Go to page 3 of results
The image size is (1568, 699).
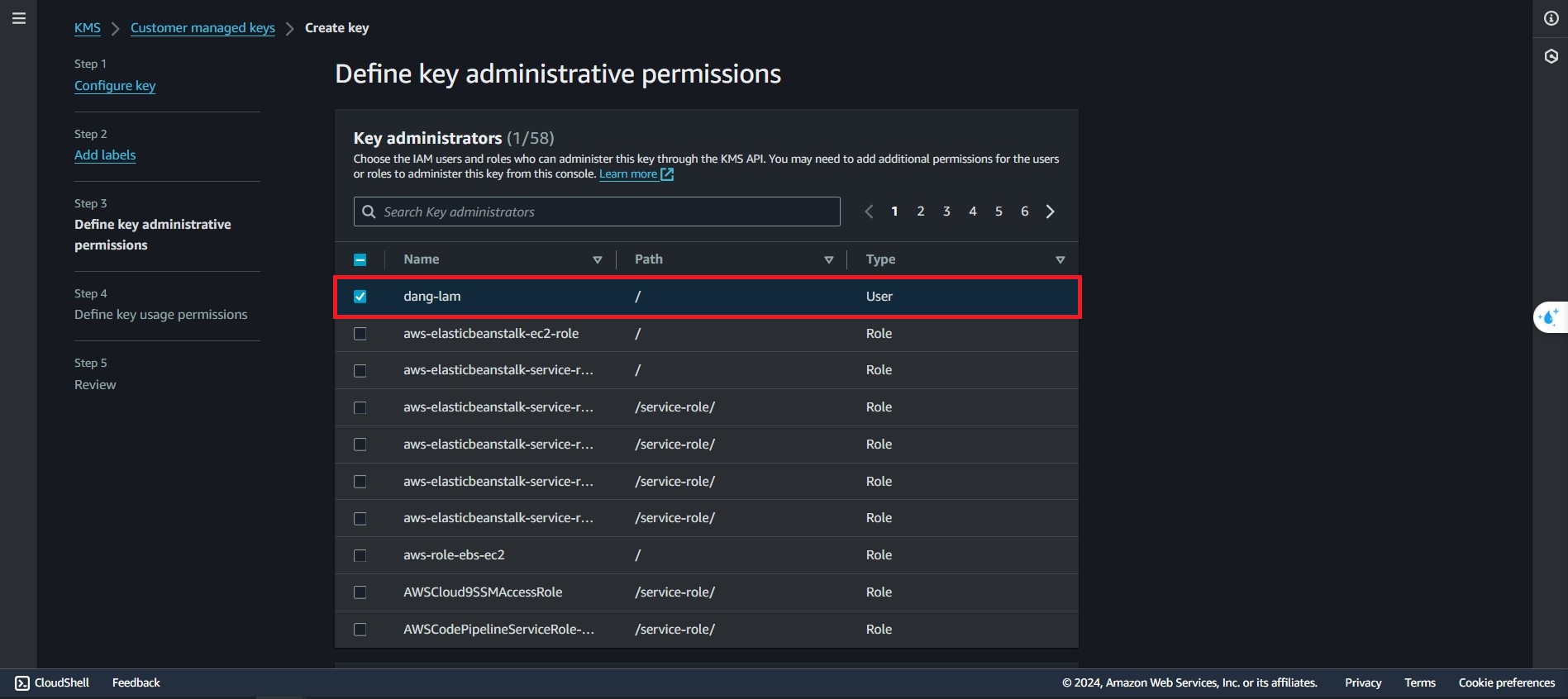(946, 212)
